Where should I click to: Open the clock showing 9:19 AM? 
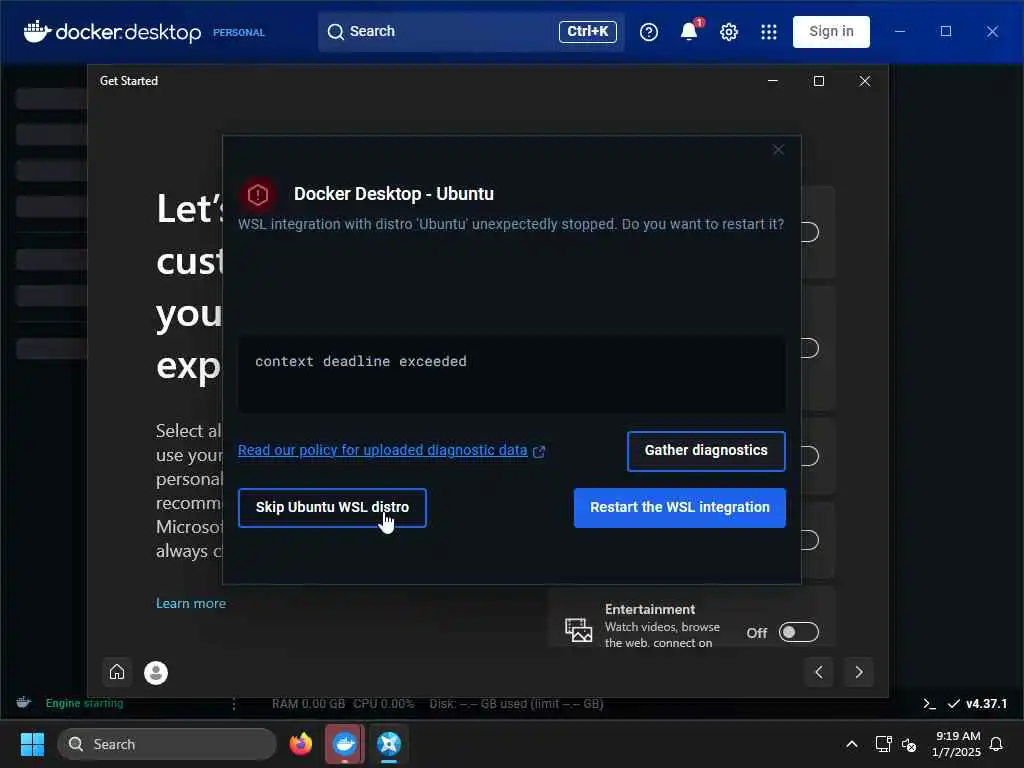[x=956, y=744]
